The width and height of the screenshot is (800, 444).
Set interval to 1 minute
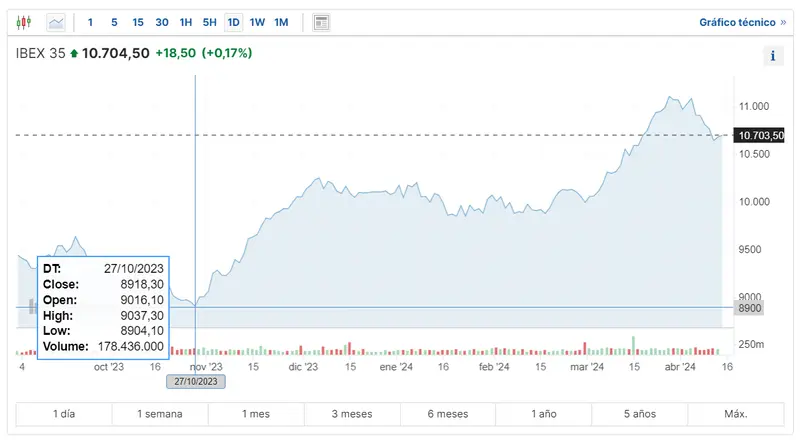pyautogui.click(x=91, y=22)
